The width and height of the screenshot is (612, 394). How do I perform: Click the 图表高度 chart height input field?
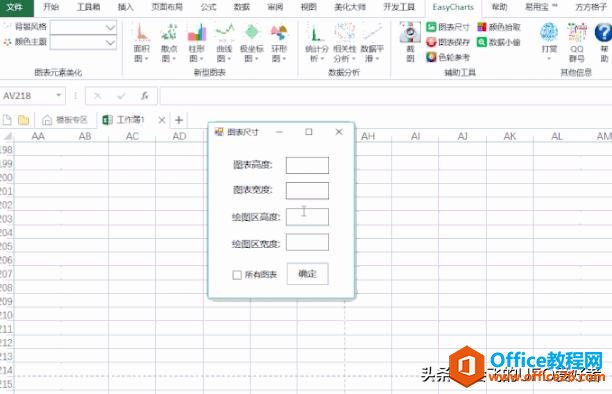(307, 165)
